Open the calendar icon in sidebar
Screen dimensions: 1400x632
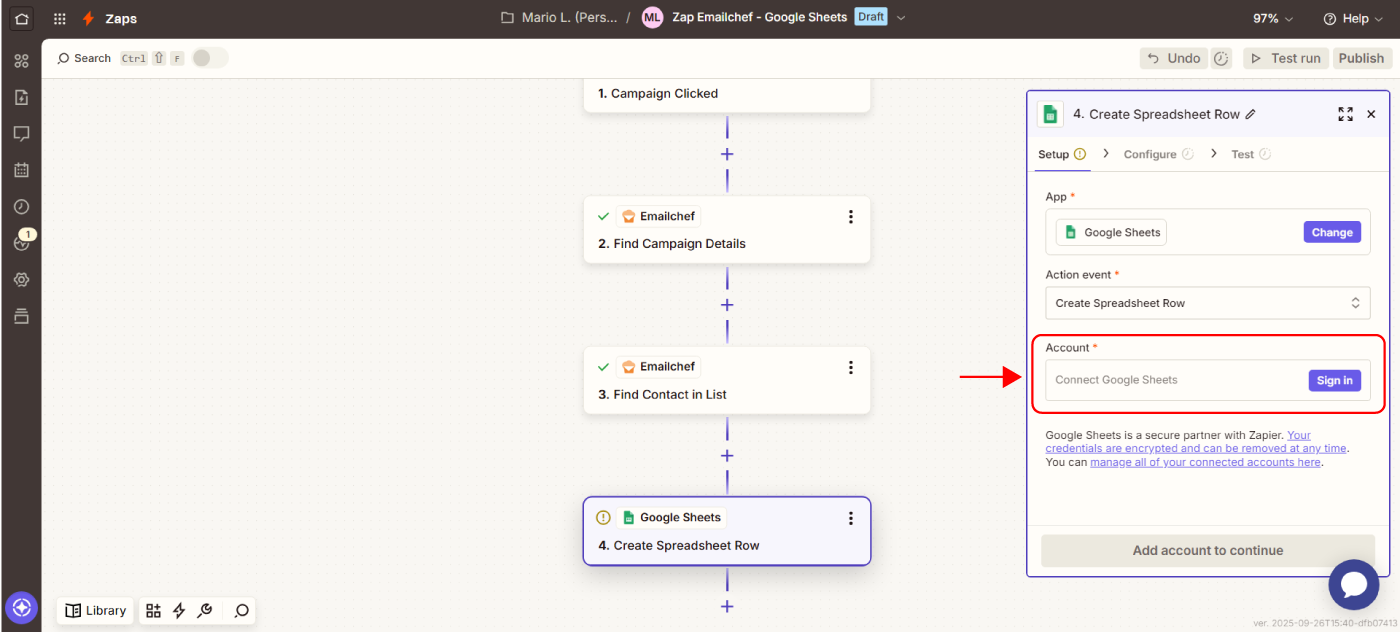pos(21,170)
